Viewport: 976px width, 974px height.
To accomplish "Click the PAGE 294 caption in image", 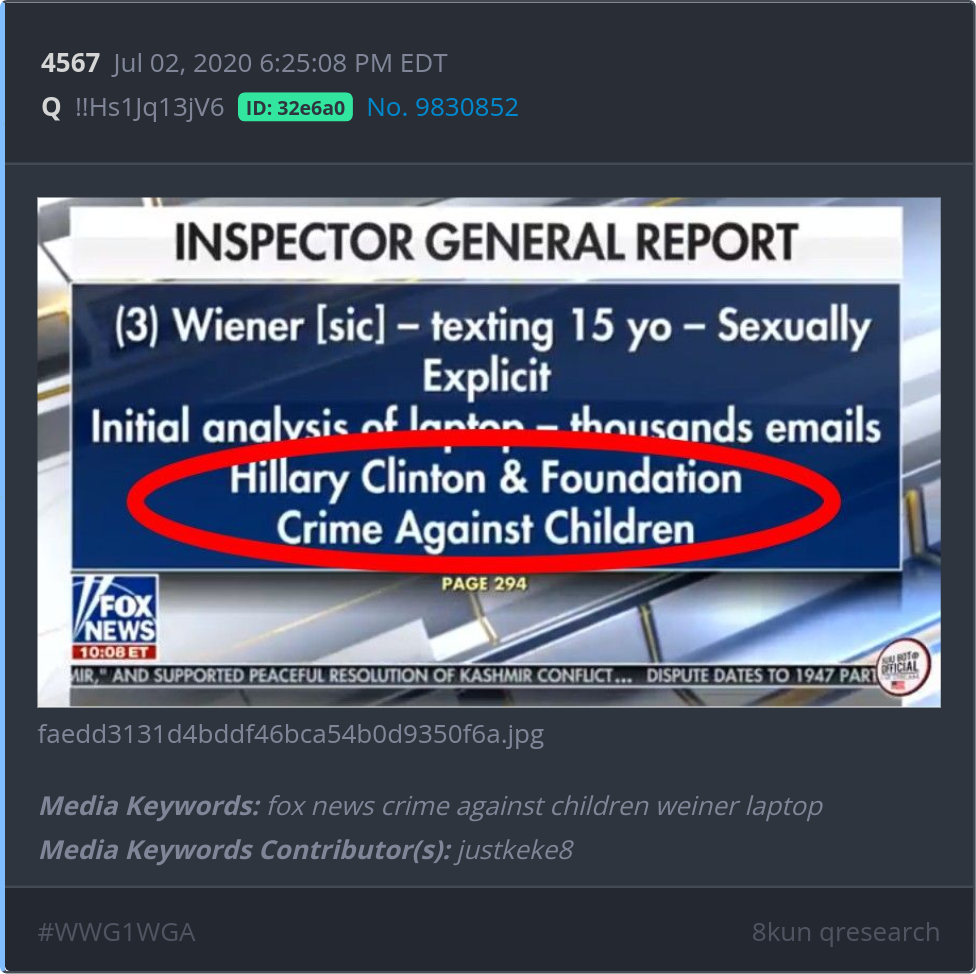I will click(x=484, y=584).
